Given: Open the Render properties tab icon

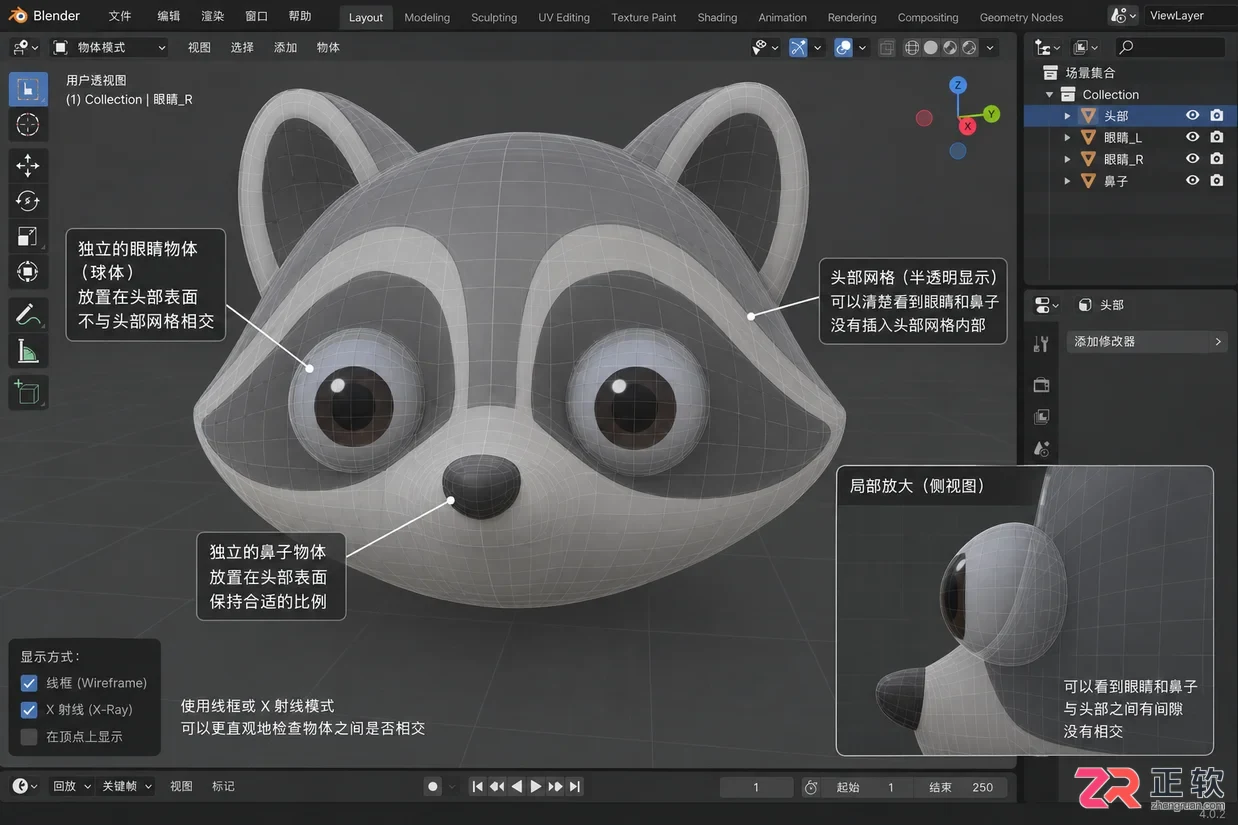Looking at the screenshot, I should click(1041, 385).
